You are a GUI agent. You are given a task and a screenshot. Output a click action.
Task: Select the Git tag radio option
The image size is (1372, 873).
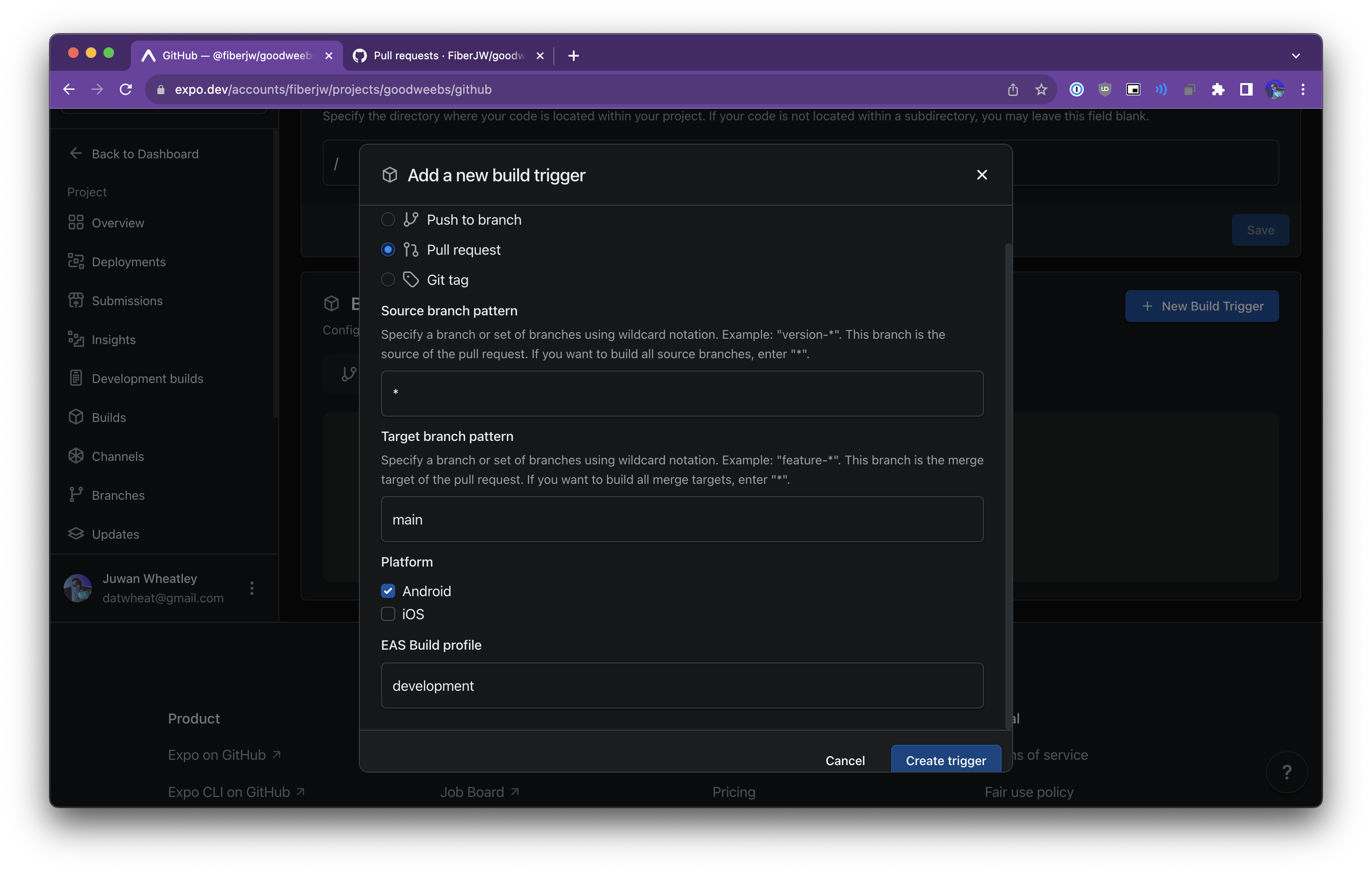coord(388,280)
